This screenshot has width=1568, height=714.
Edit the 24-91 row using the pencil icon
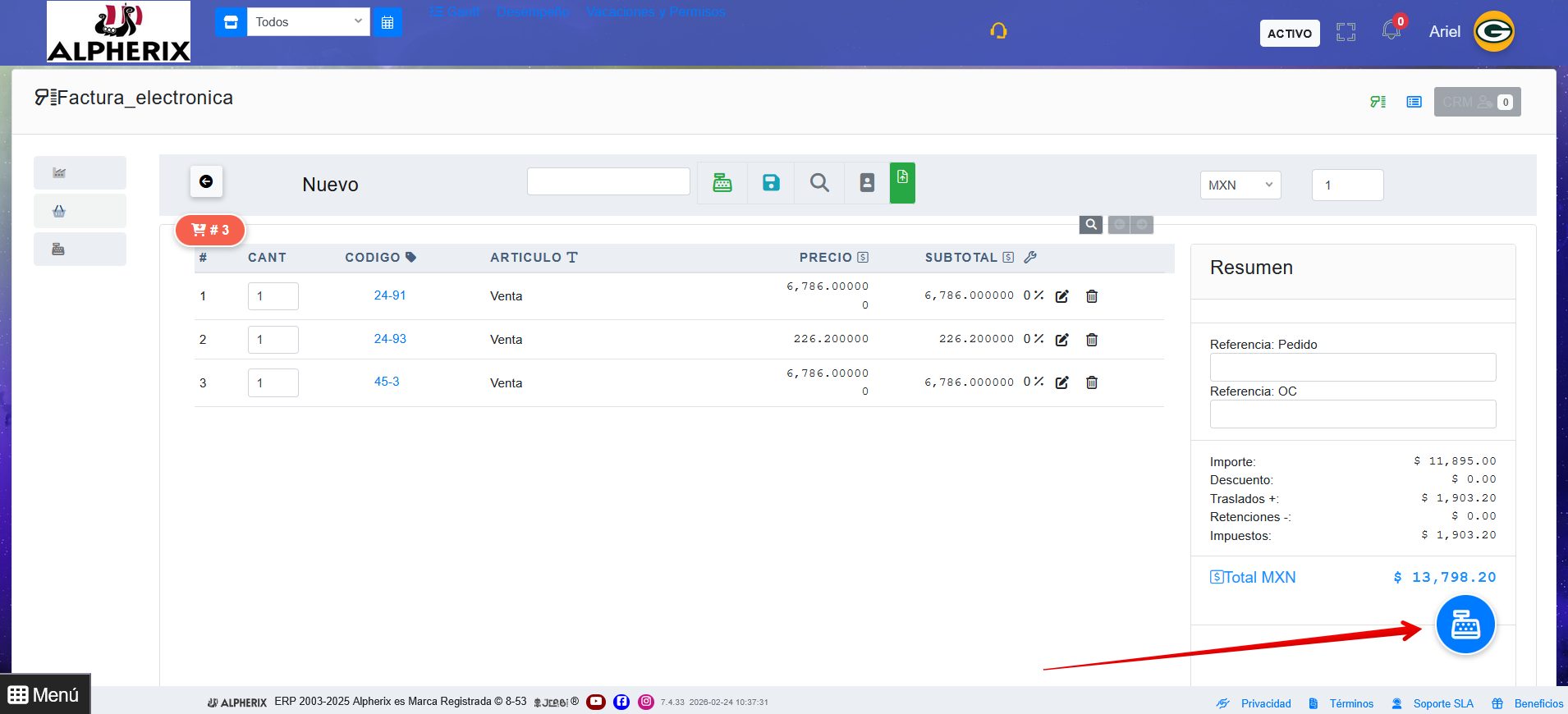[1061, 296]
